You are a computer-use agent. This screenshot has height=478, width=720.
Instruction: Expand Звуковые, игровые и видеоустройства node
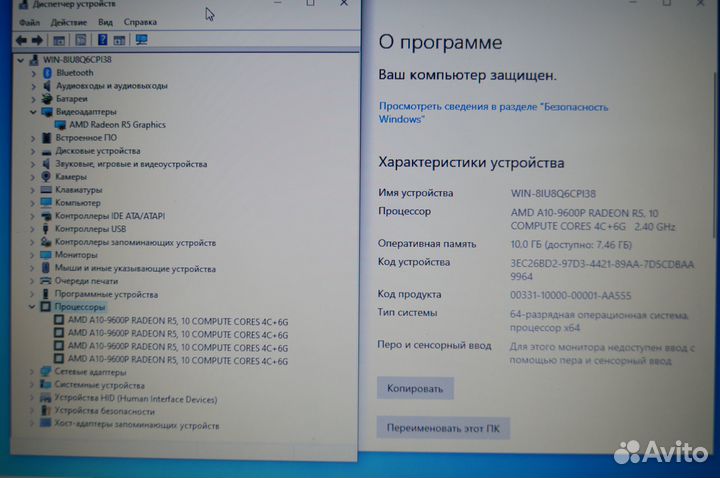pyautogui.click(x=33, y=164)
